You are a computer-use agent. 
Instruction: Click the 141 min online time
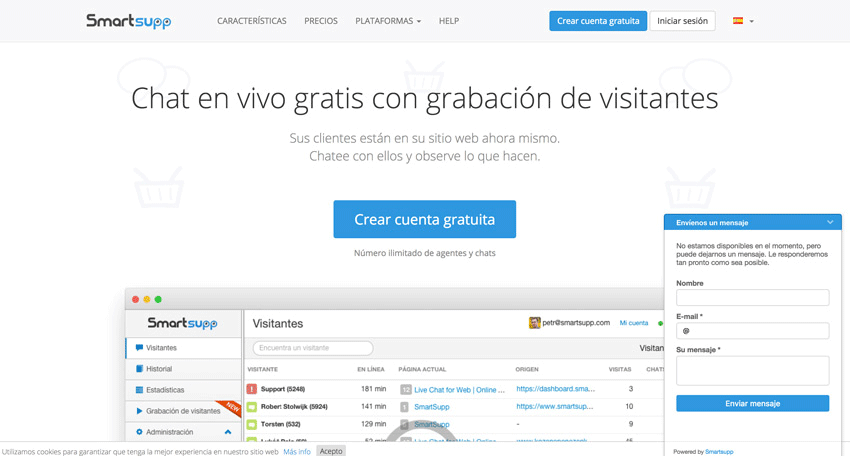[374, 407]
